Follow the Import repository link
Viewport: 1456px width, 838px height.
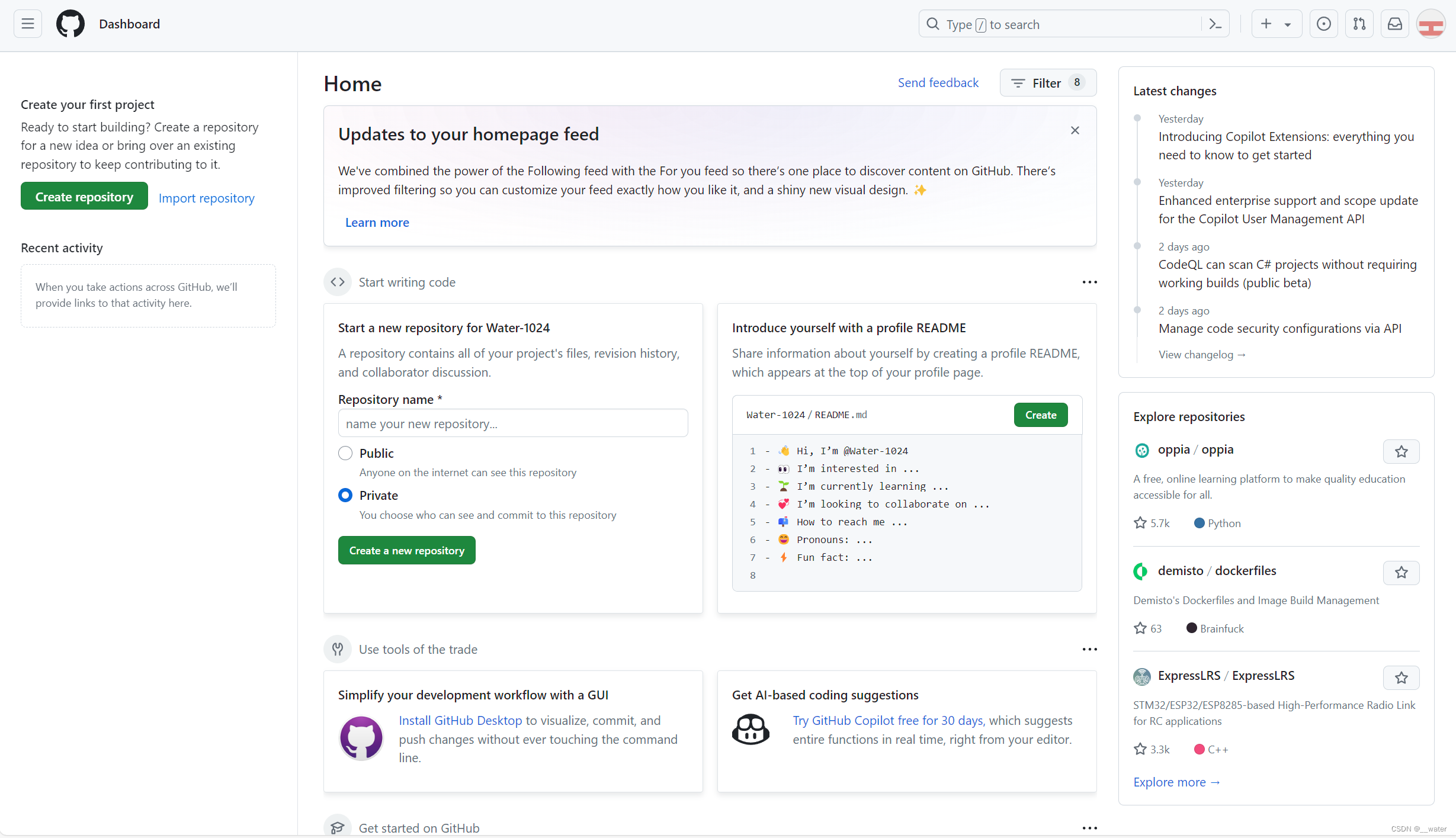[206, 198]
